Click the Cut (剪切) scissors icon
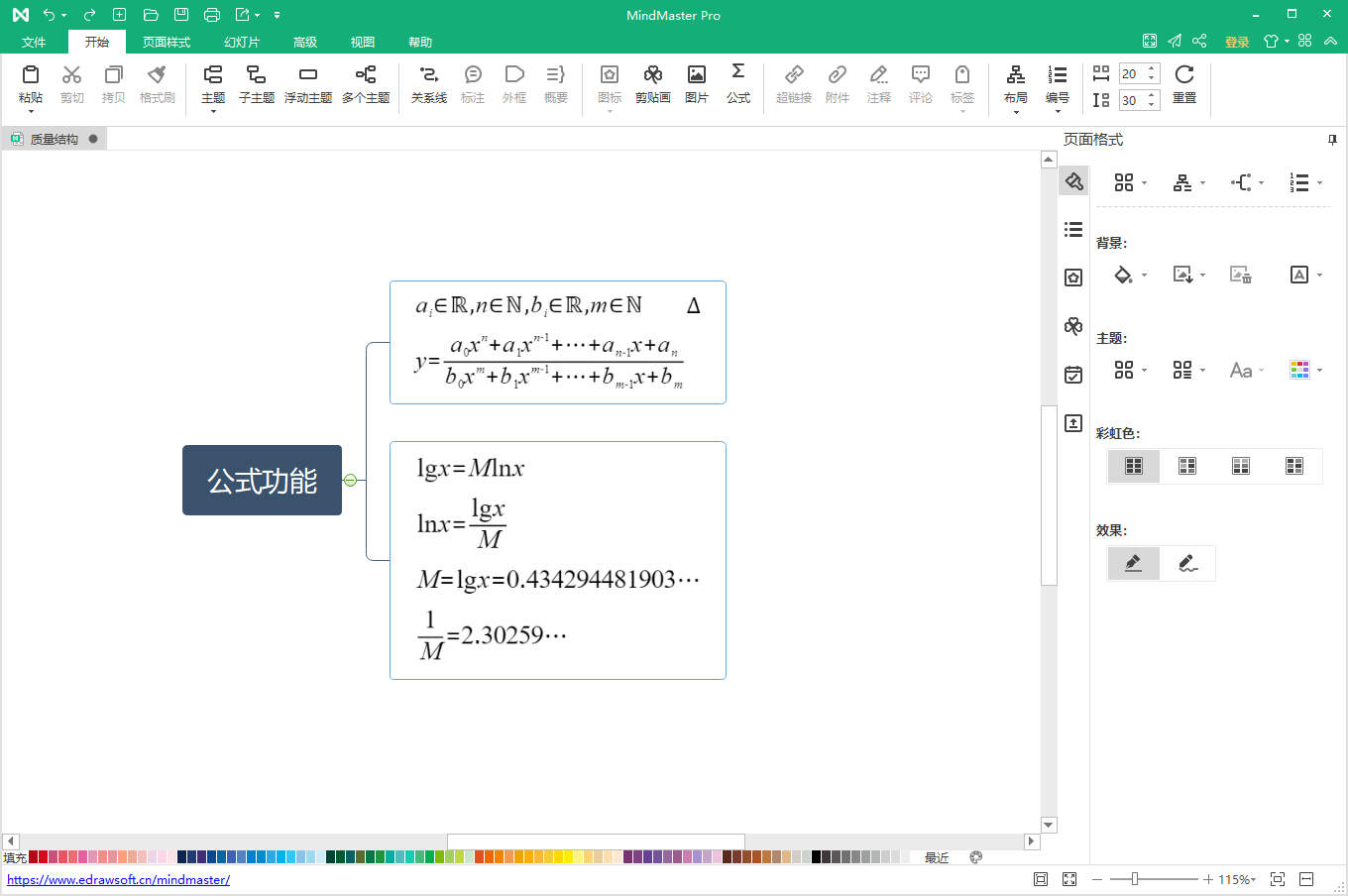This screenshot has width=1348, height=896. pos(71,75)
